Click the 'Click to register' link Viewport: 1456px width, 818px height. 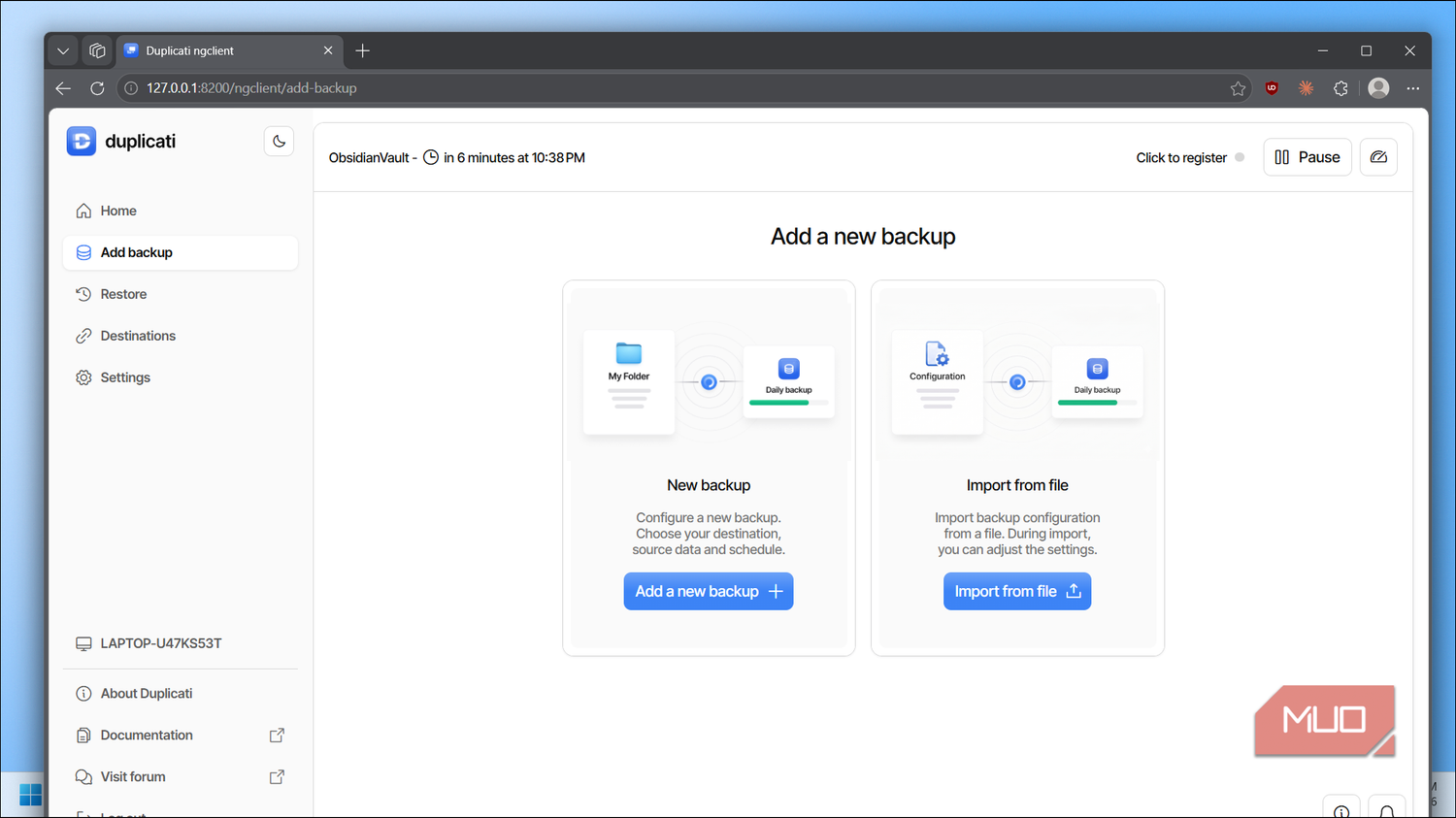coord(1181,158)
